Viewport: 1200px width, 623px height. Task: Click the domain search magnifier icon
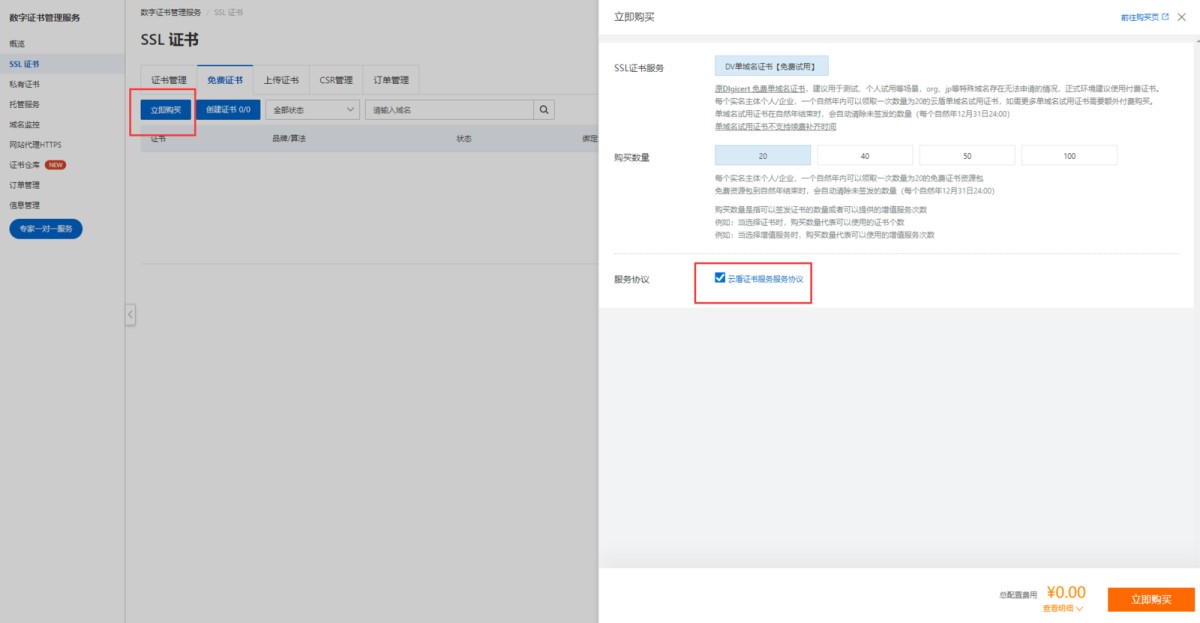click(x=545, y=109)
